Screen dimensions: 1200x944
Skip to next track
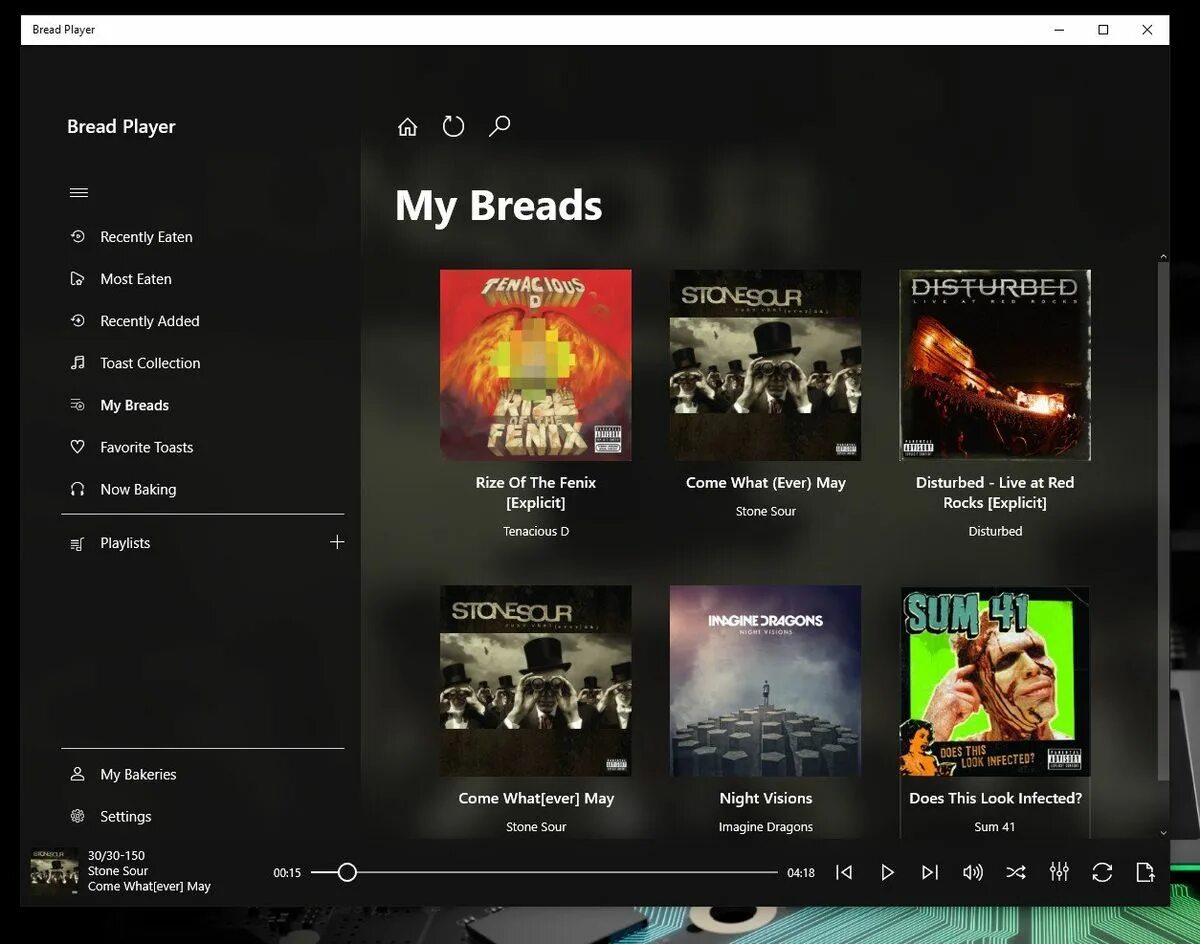930,872
